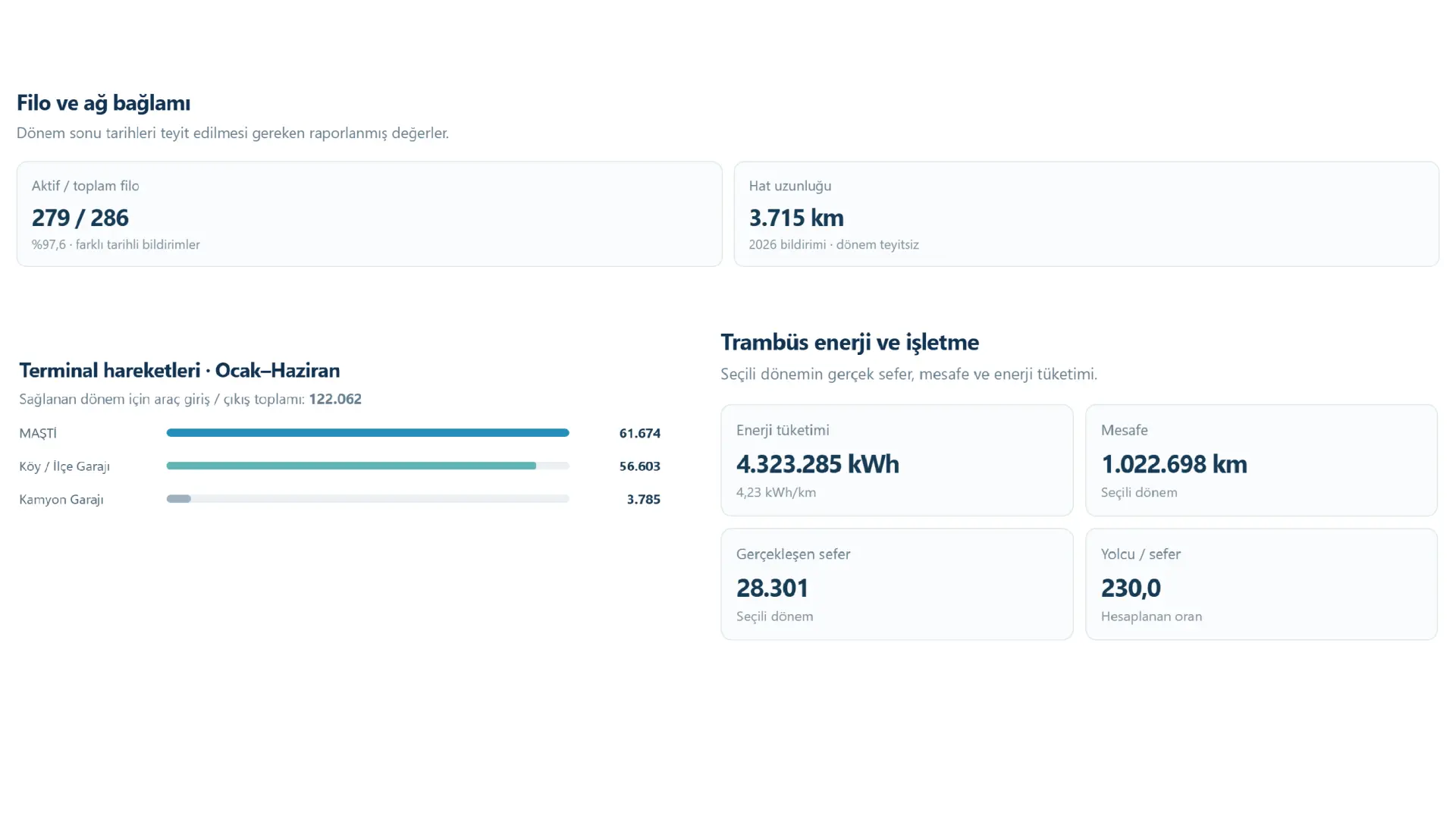Click the '%97,6 · farklı tarihli bildirimler' note

(x=115, y=244)
